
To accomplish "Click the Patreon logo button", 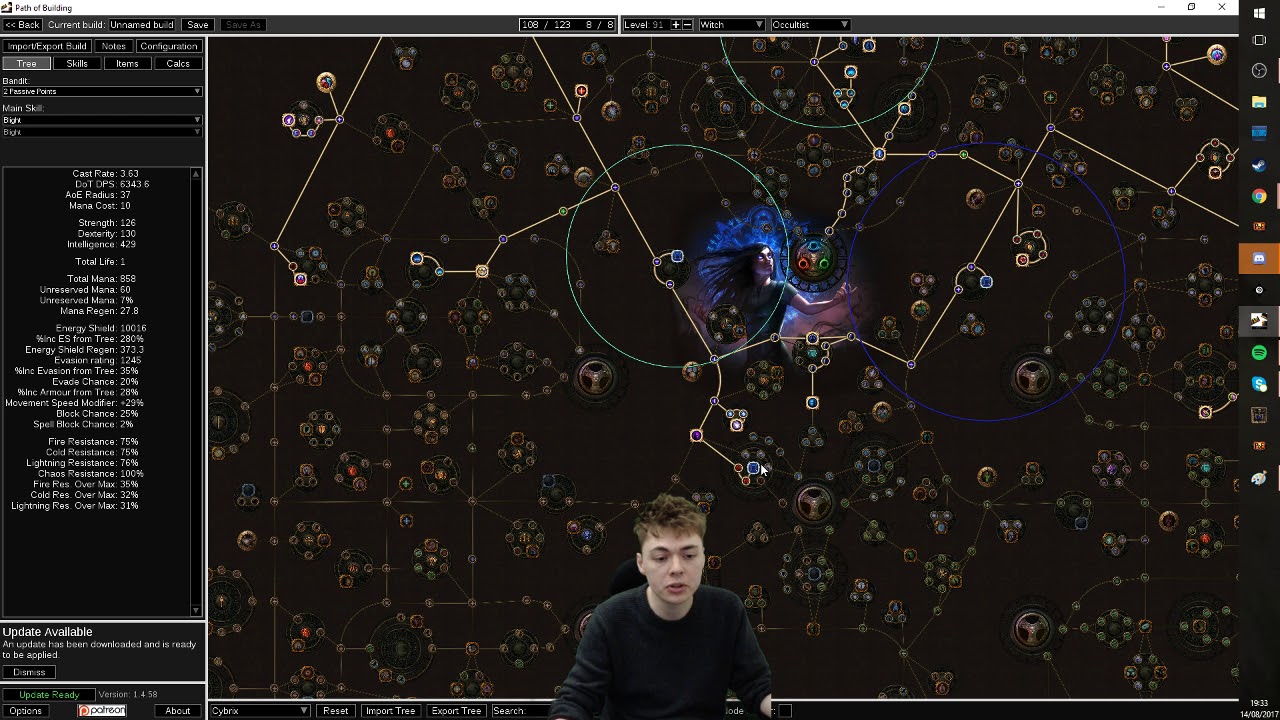I will (x=102, y=711).
